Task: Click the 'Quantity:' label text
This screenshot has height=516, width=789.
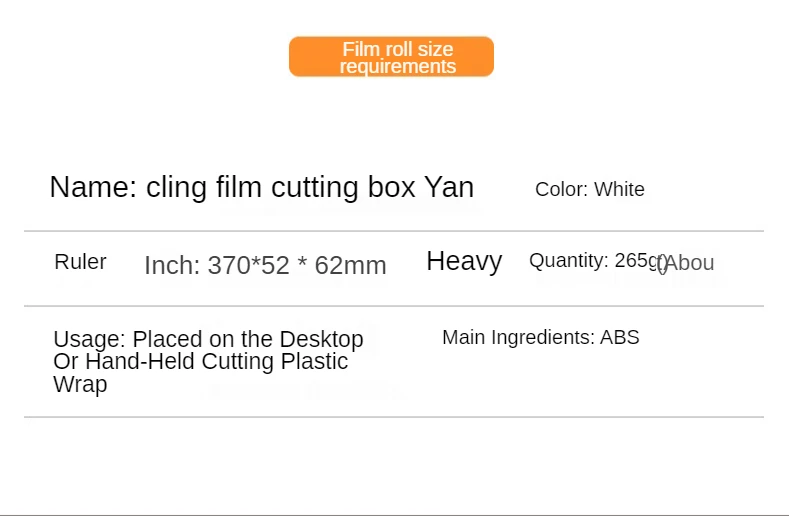Action: [568, 261]
